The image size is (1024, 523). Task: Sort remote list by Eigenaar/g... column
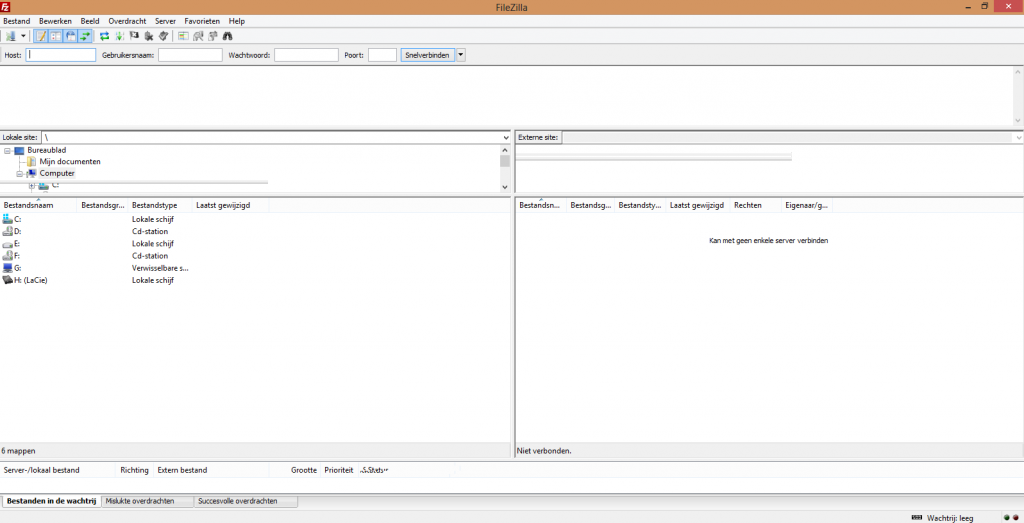pos(807,205)
